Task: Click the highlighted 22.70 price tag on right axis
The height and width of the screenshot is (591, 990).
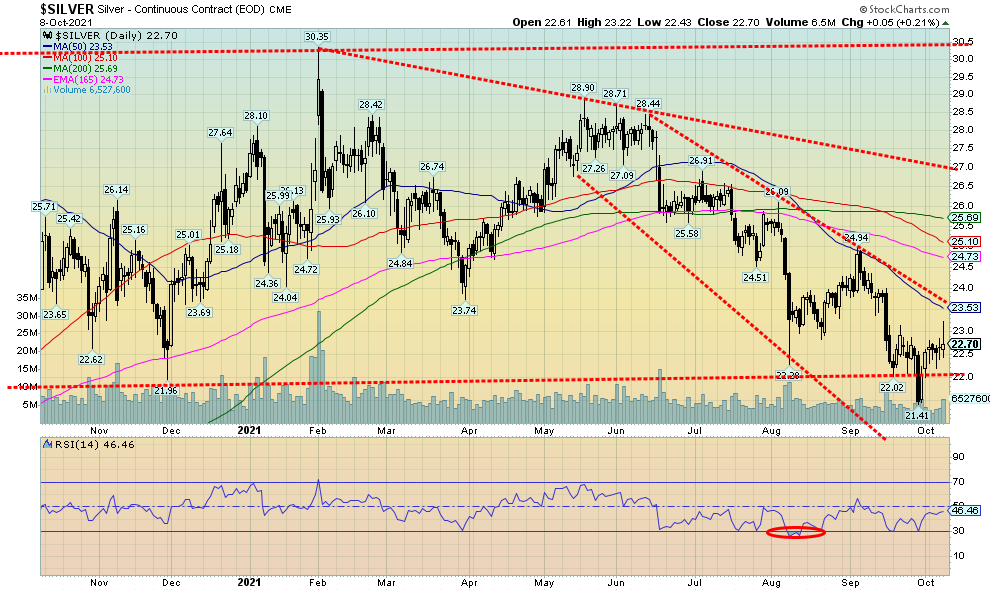Action: click(964, 344)
